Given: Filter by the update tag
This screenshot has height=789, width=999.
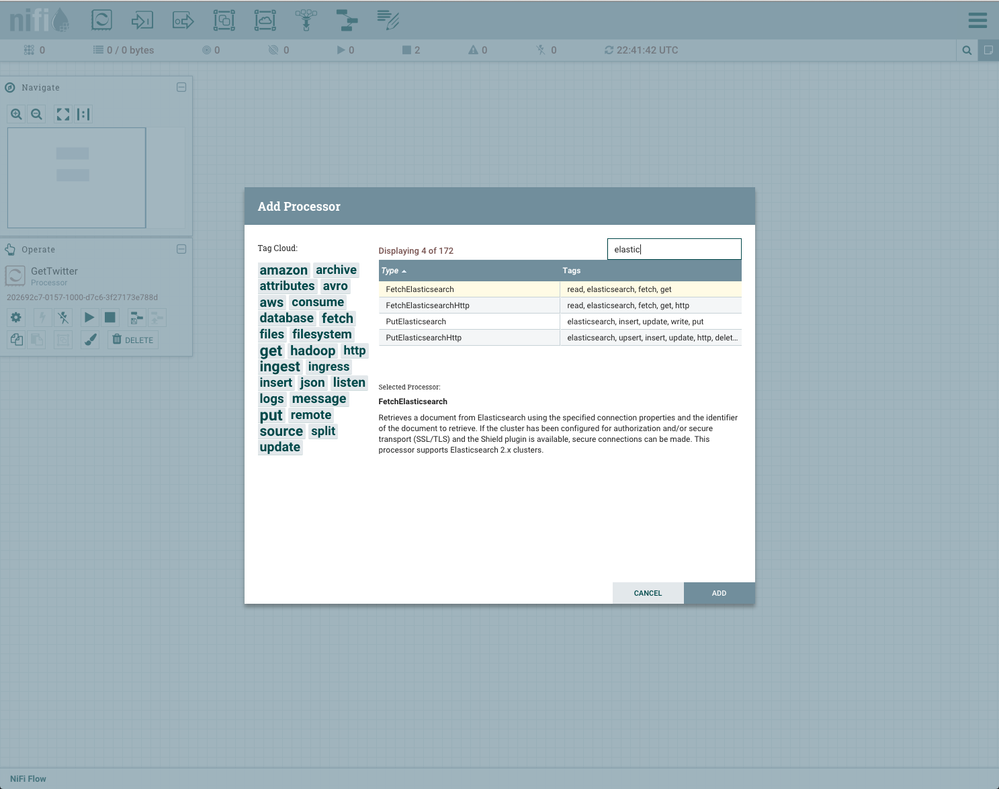Looking at the screenshot, I should pos(280,447).
